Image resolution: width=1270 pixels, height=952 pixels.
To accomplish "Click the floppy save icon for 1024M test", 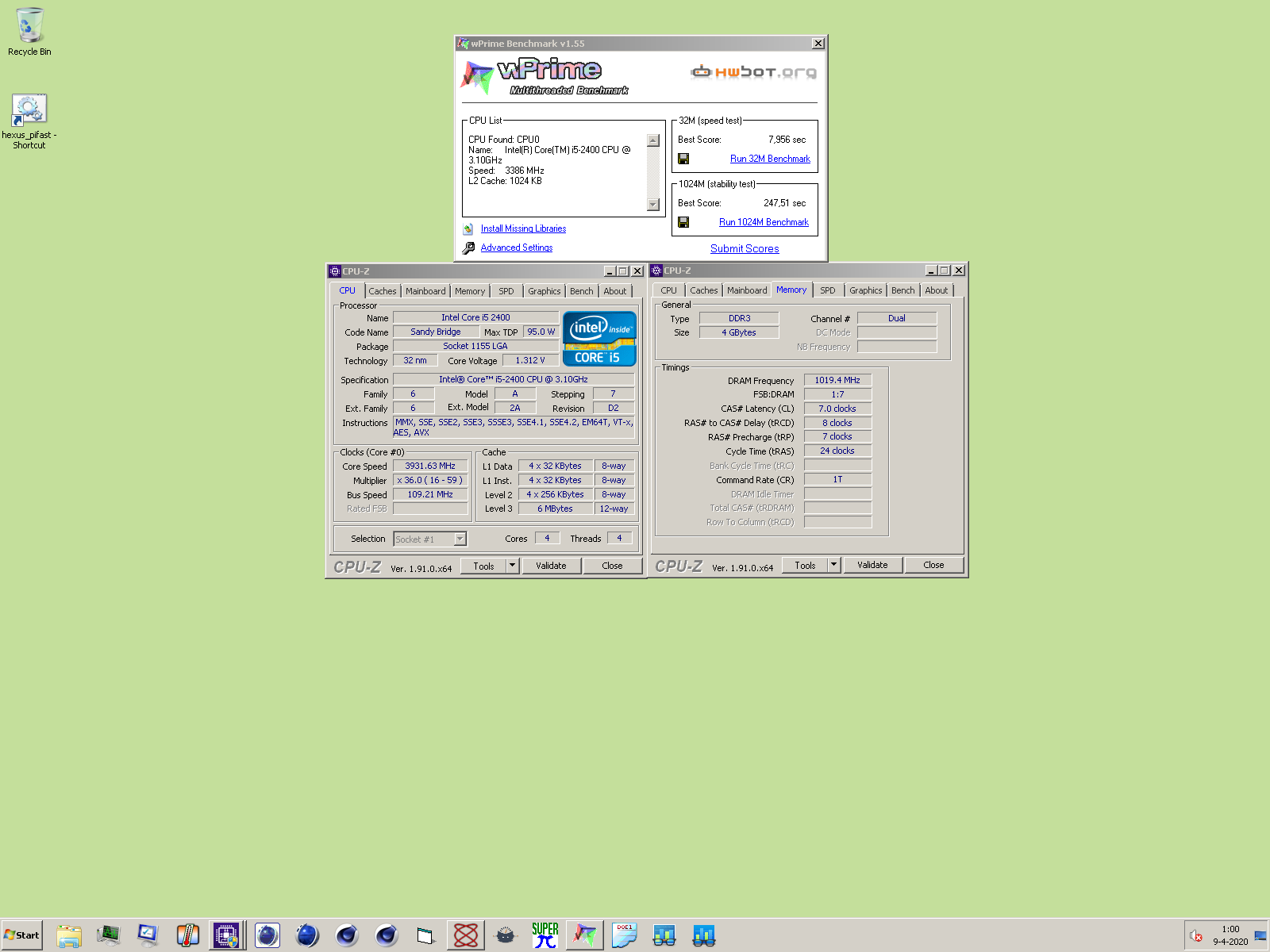I will (x=683, y=222).
